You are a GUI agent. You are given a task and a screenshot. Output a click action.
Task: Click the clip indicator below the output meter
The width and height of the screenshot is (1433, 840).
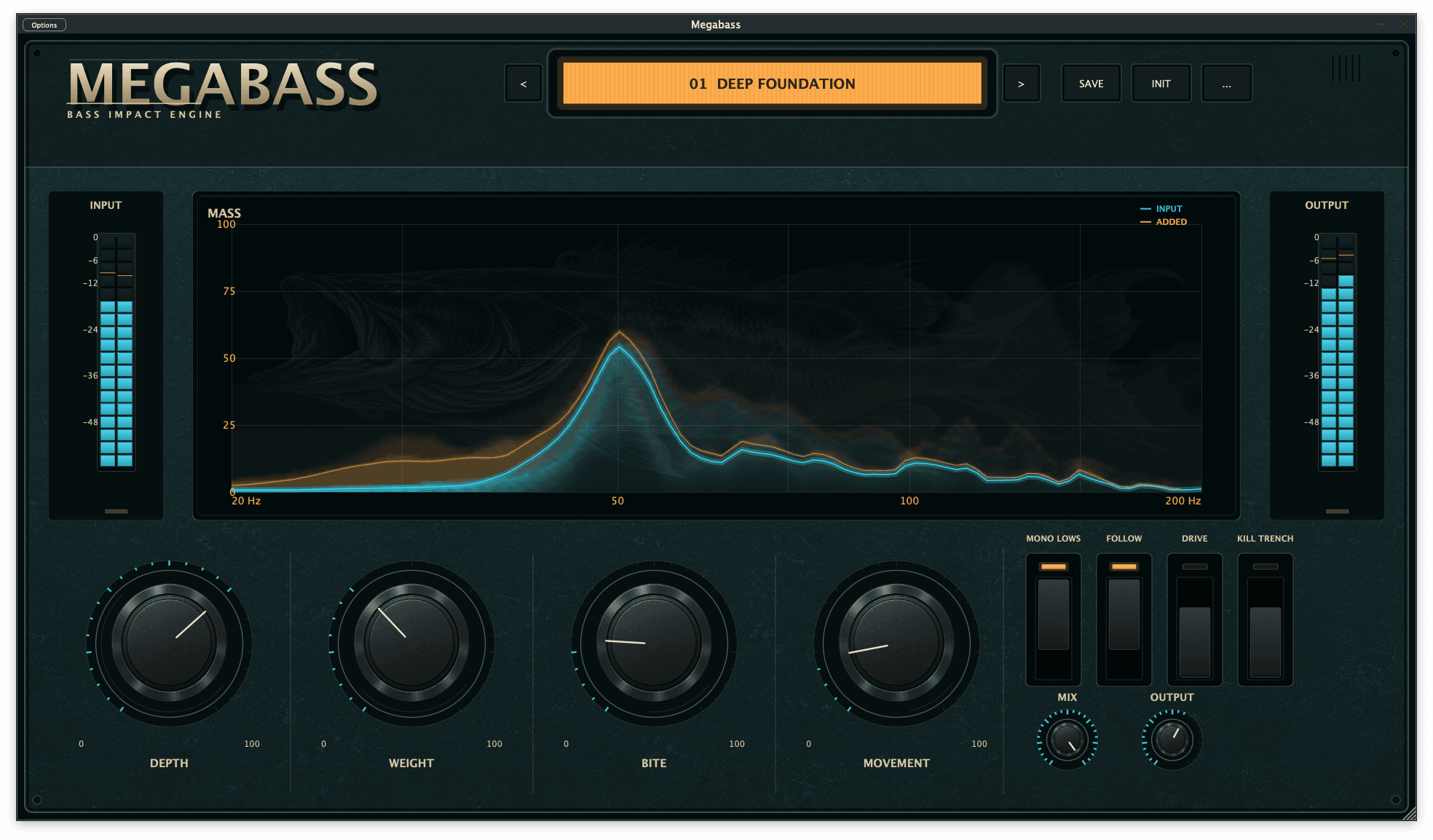[1337, 511]
